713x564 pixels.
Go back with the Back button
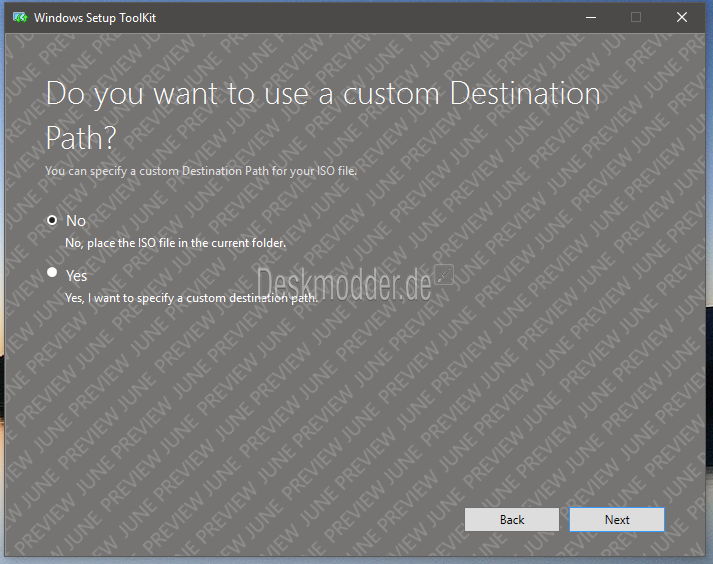[x=512, y=519]
